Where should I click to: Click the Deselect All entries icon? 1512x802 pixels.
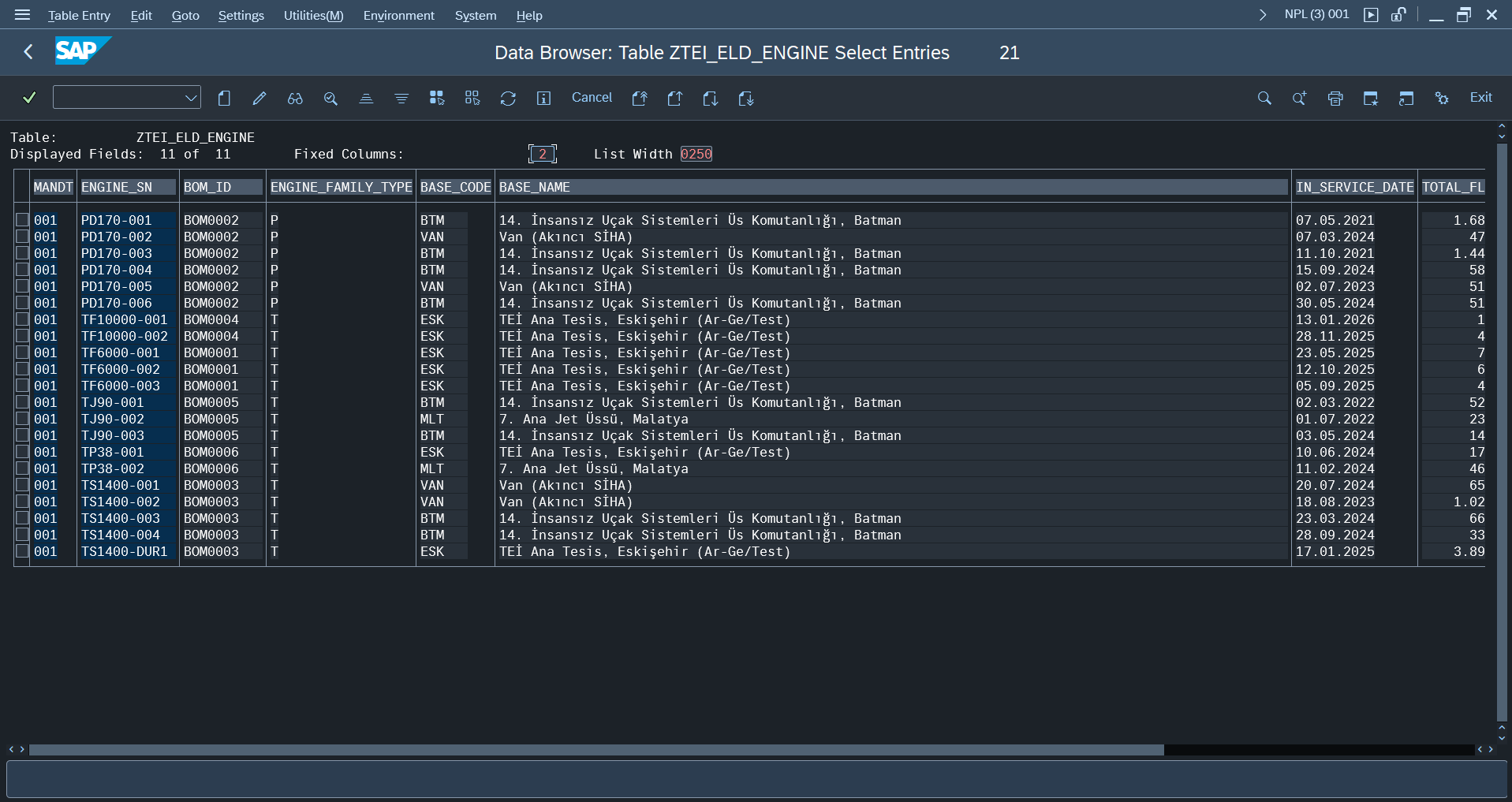[472, 98]
